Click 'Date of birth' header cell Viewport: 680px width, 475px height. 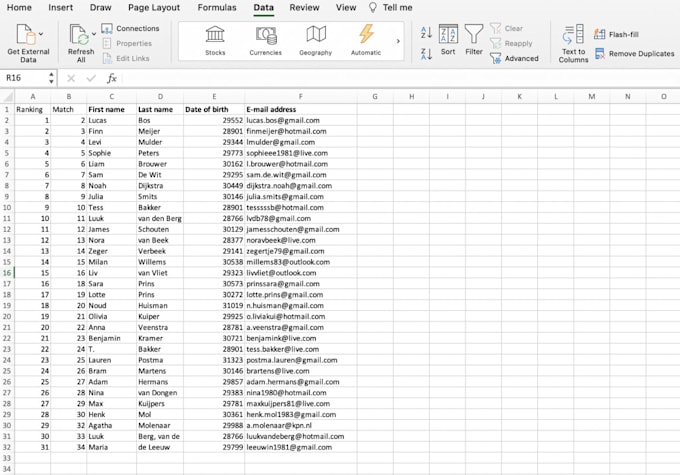(x=214, y=109)
